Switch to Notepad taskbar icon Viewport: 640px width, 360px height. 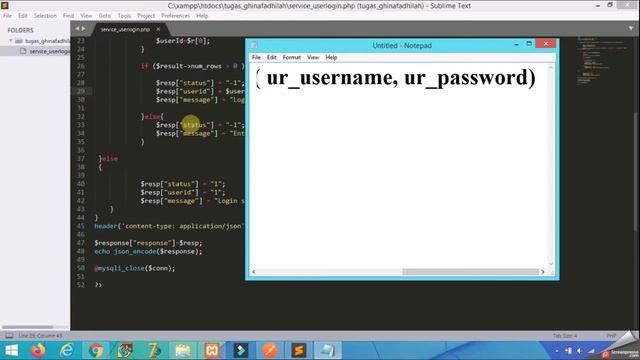(x=327, y=351)
